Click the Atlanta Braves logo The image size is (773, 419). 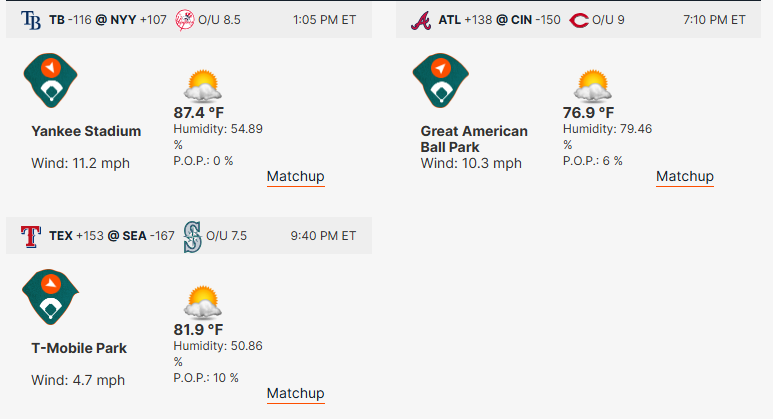[x=421, y=20]
